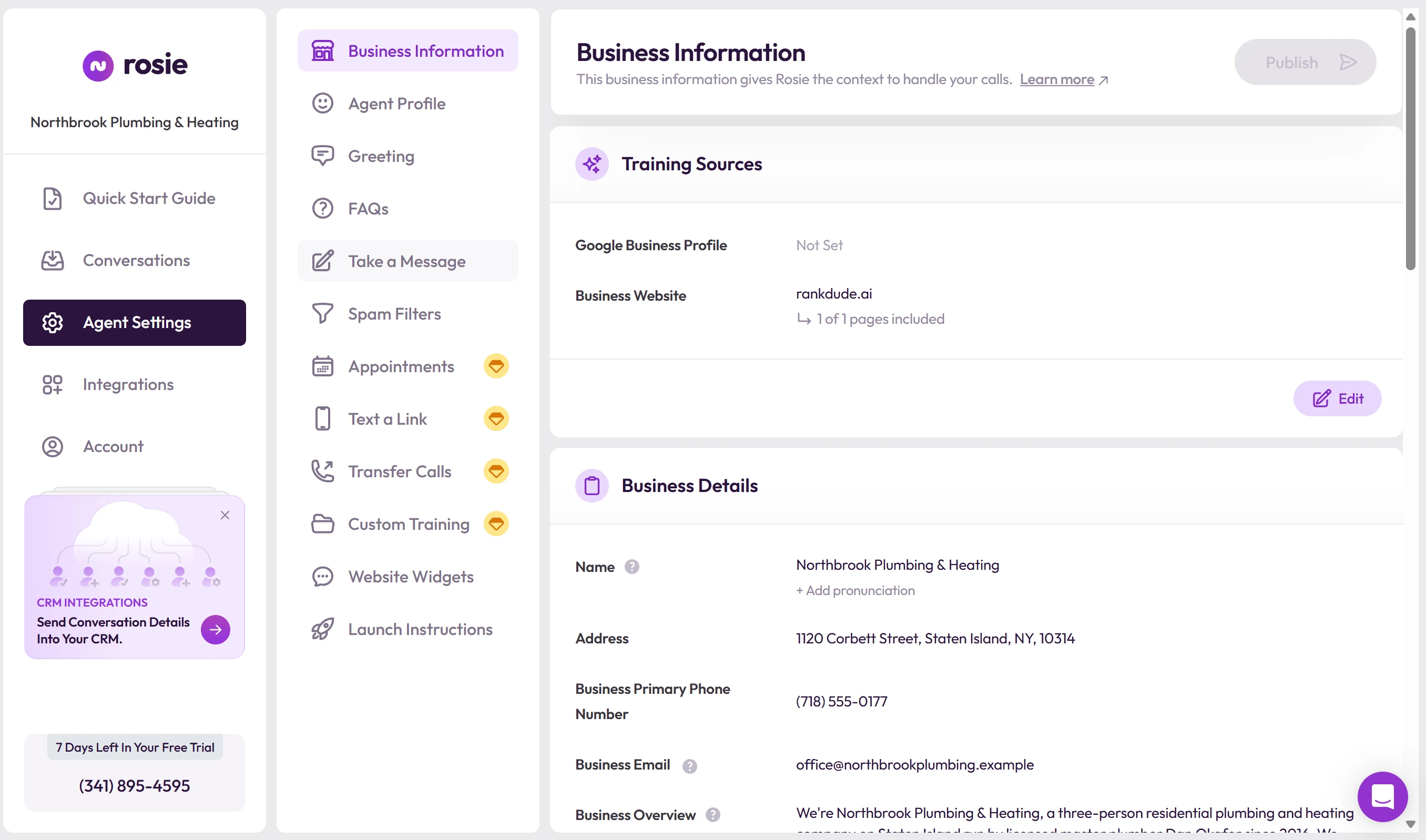Click the Launch Instructions rocket icon
The width and height of the screenshot is (1426, 840).
(323, 629)
